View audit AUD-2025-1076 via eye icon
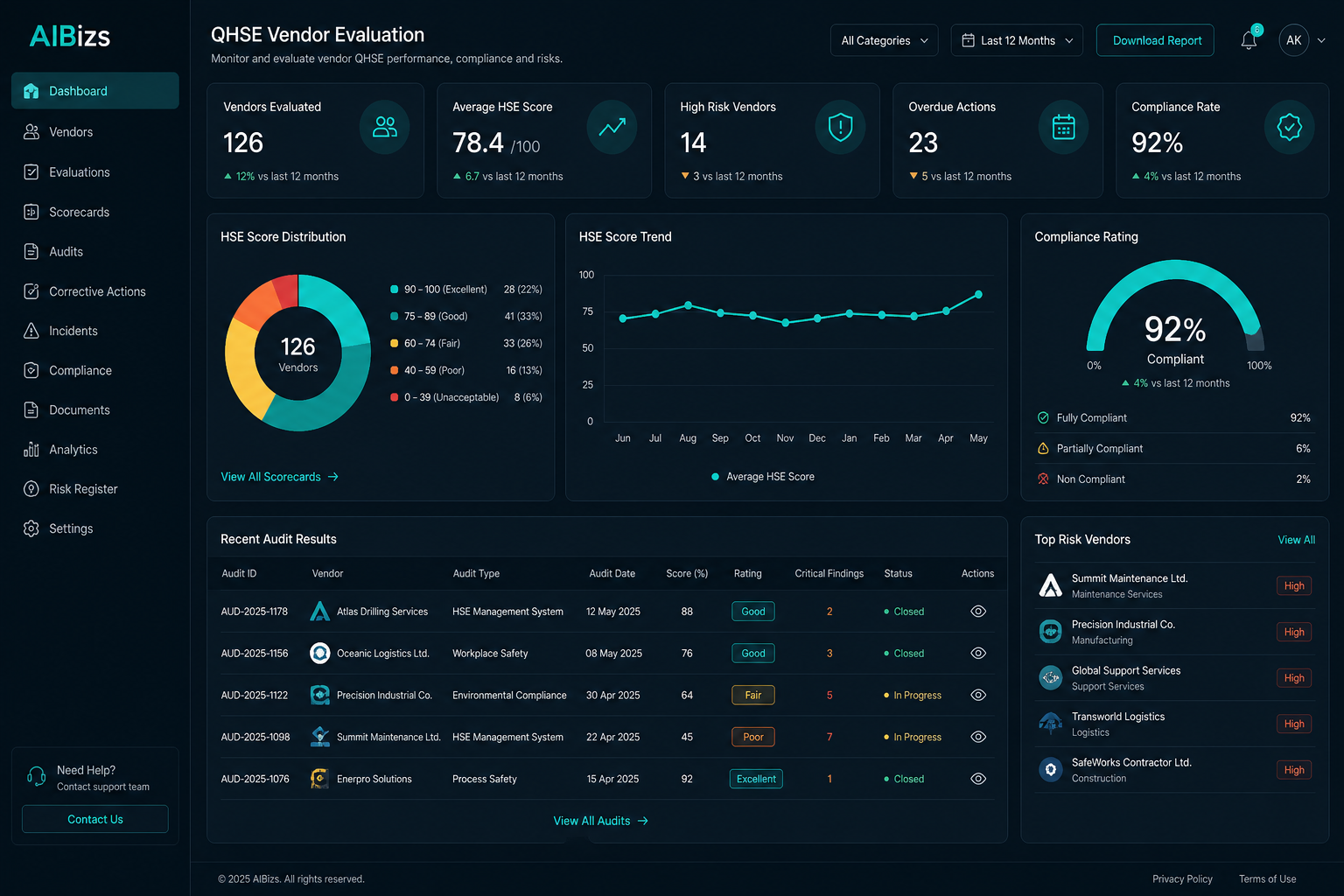 (x=978, y=779)
